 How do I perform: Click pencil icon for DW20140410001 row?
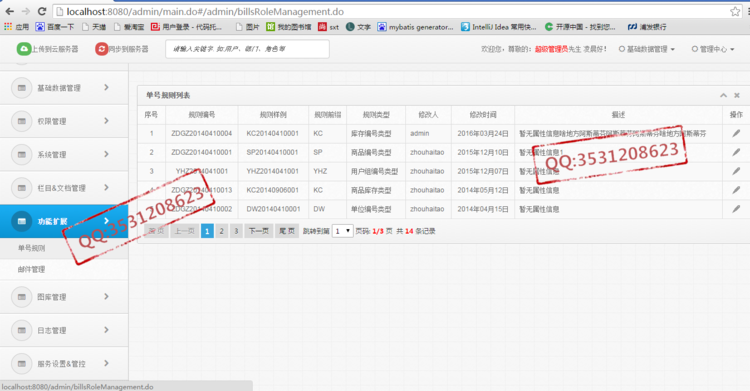pos(736,209)
